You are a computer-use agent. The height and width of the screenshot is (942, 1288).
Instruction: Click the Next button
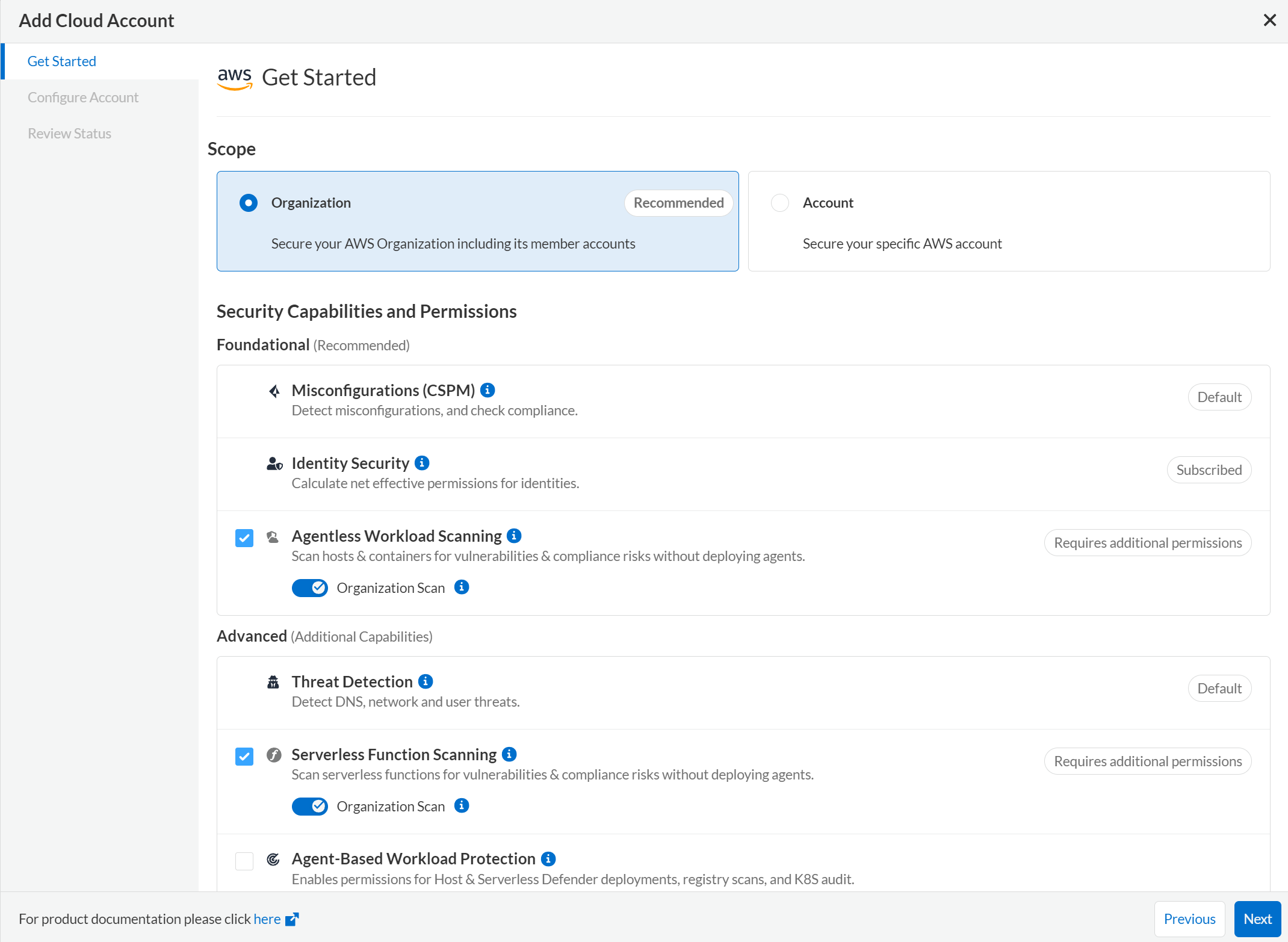(1258, 919)
